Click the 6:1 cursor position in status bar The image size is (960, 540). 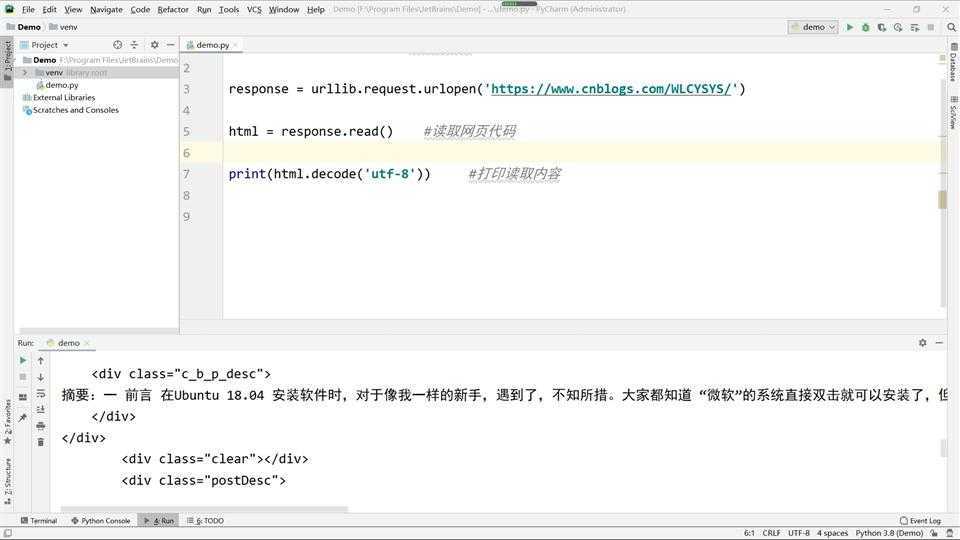(749, 533)
